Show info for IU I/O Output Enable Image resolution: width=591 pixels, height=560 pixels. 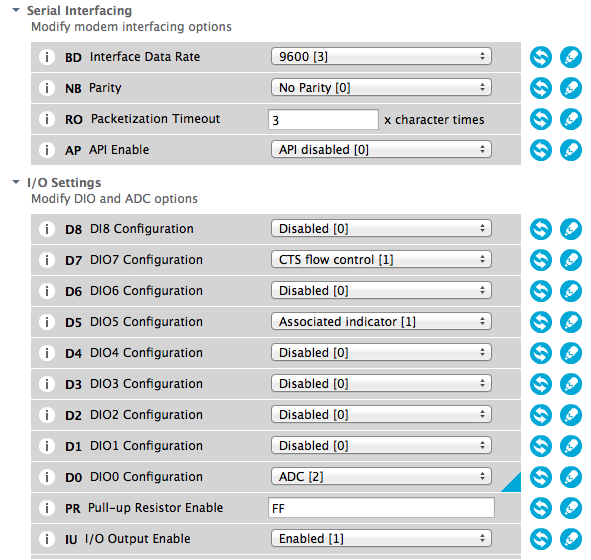(x=47, y=539)
